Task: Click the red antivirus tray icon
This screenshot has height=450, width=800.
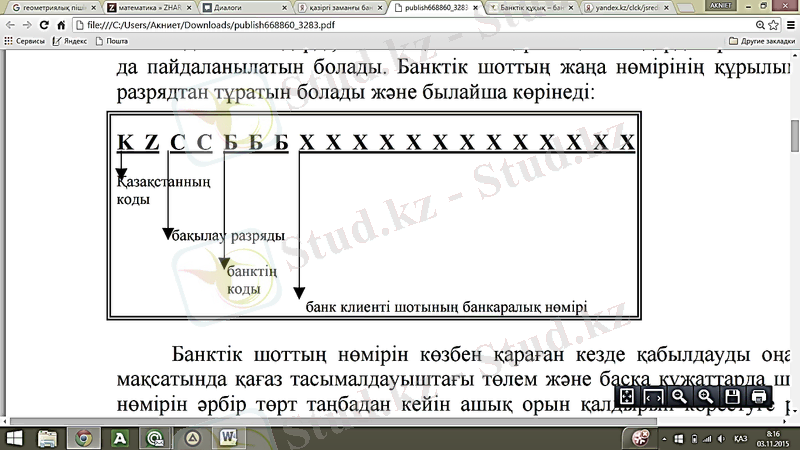Action: click(x=641, y=438)
